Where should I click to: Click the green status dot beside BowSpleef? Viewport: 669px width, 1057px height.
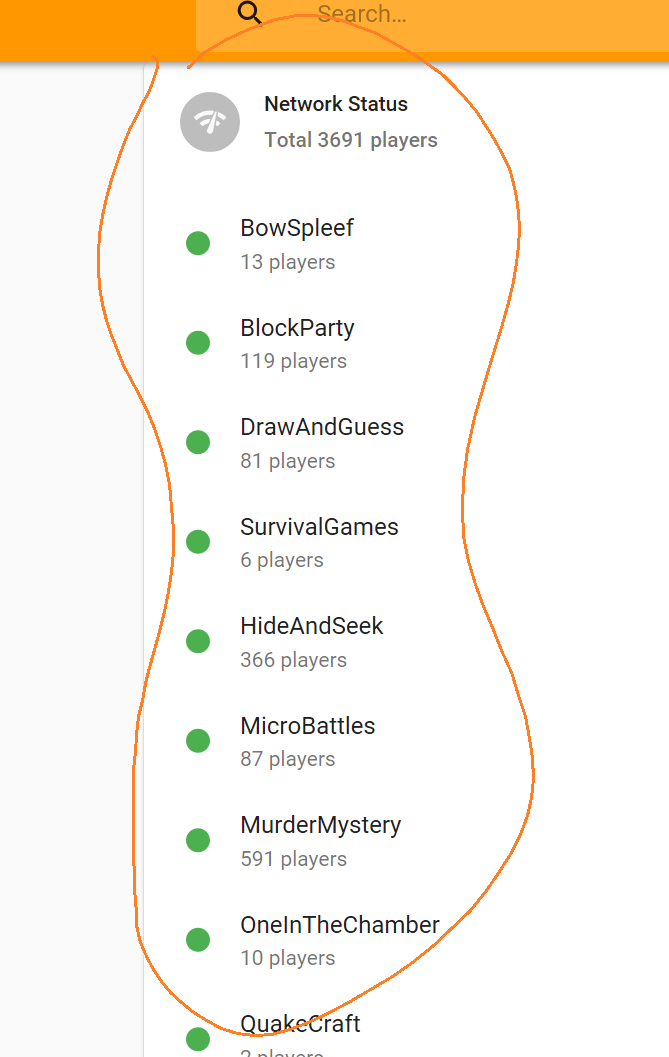(198, 243)
